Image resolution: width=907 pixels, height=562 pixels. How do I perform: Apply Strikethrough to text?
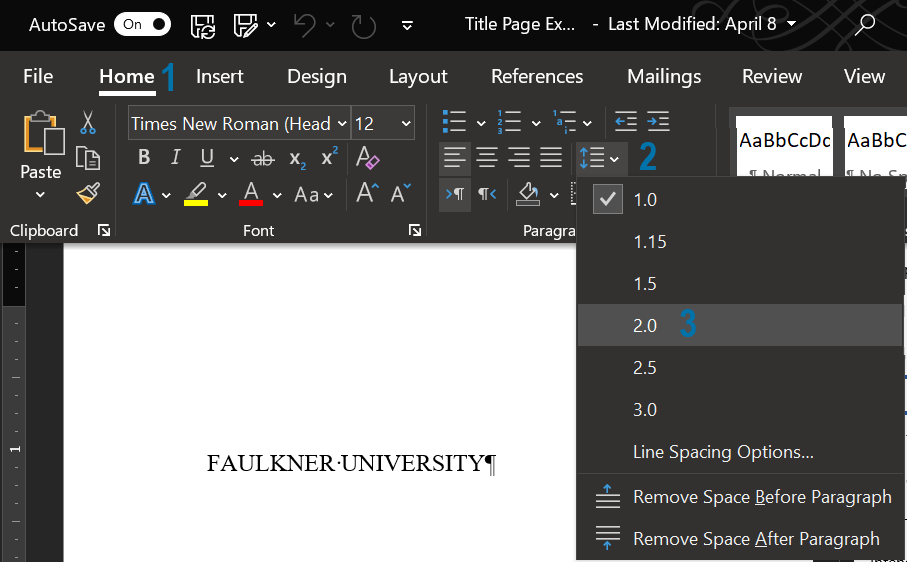(x=263, y=158)
